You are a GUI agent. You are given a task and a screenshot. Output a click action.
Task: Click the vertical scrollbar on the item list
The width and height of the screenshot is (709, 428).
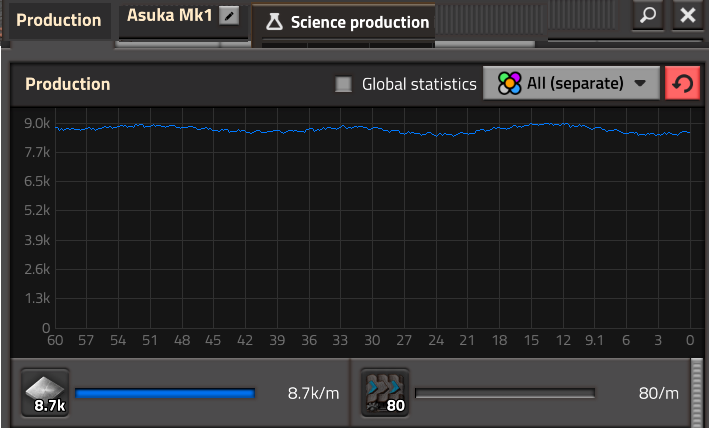point(697,392)
